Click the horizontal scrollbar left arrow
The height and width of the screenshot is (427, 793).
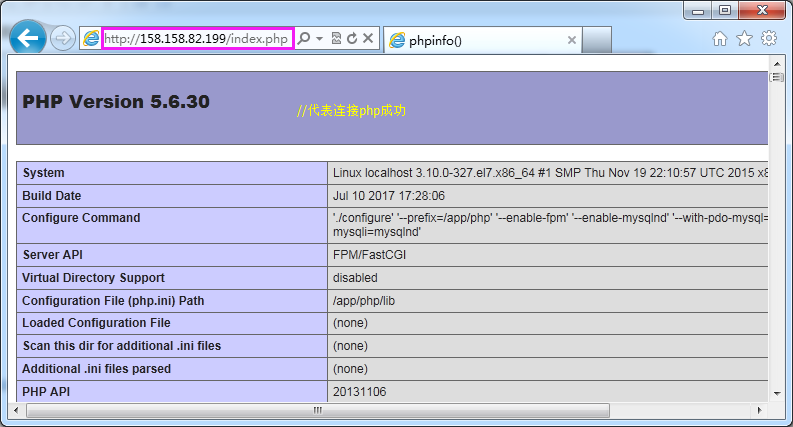(16, 410)
